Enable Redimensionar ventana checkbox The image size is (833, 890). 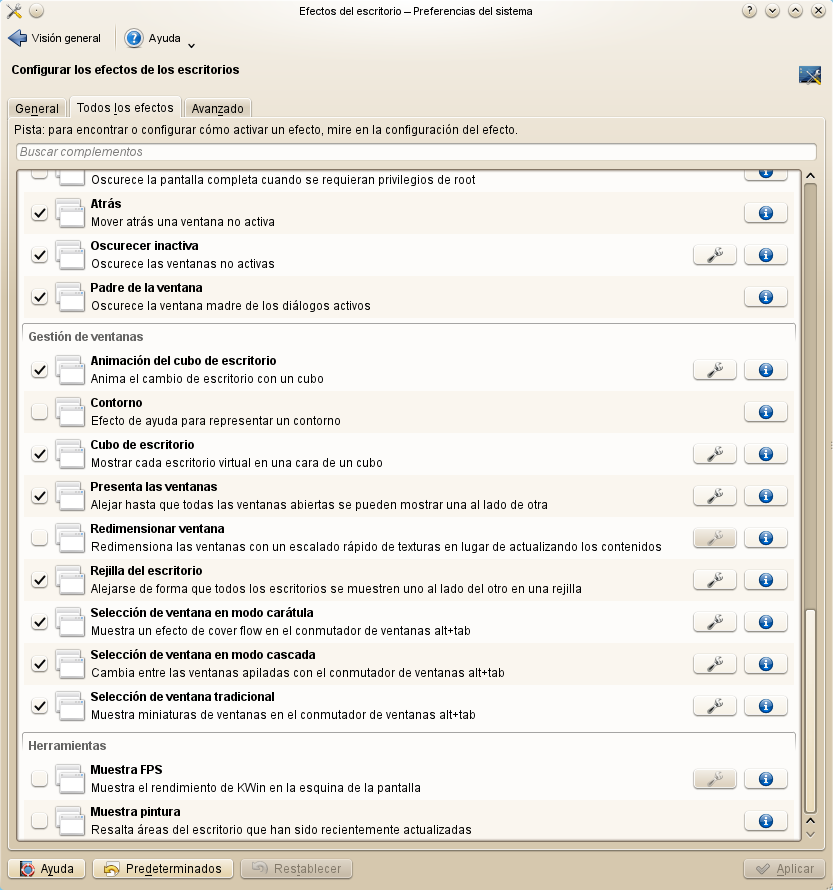(39, 538)
